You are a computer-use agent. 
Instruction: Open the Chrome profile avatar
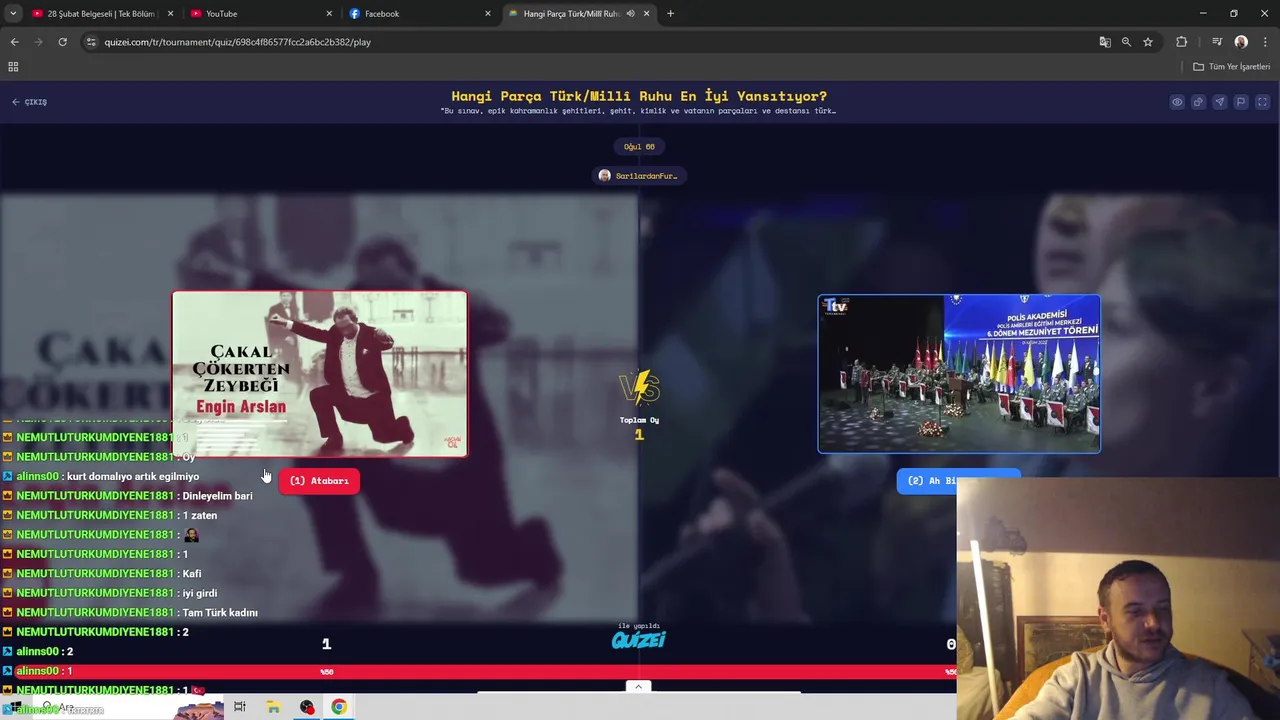point(1241,42)
